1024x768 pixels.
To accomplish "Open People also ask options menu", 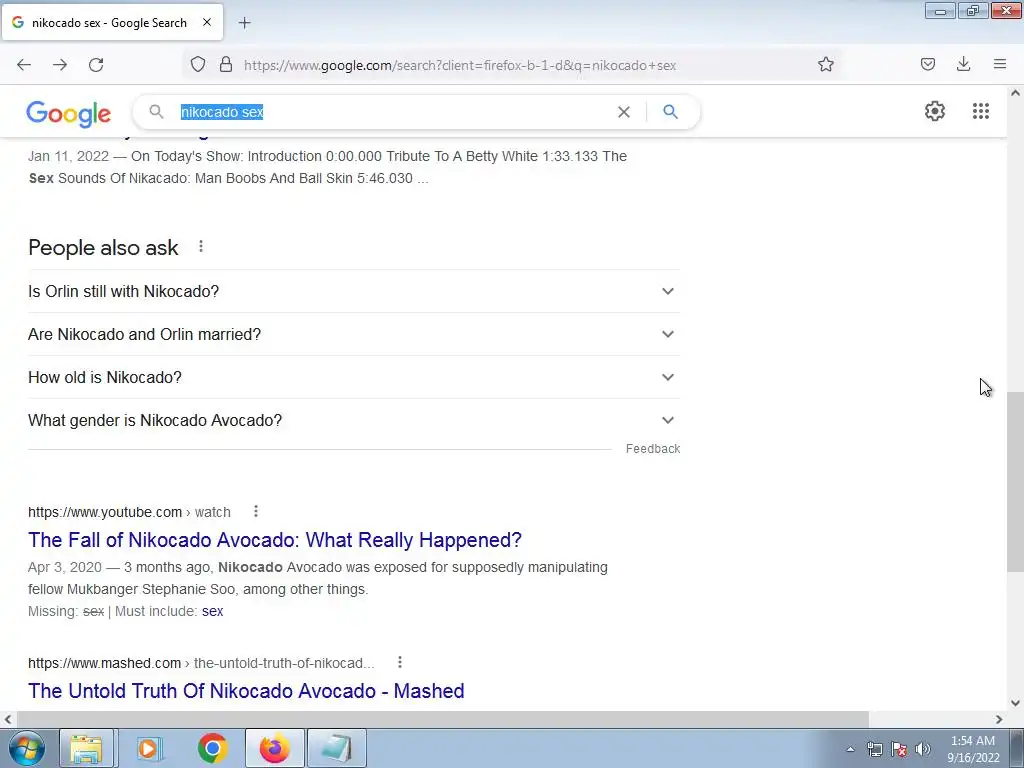I will coord(201,246).
